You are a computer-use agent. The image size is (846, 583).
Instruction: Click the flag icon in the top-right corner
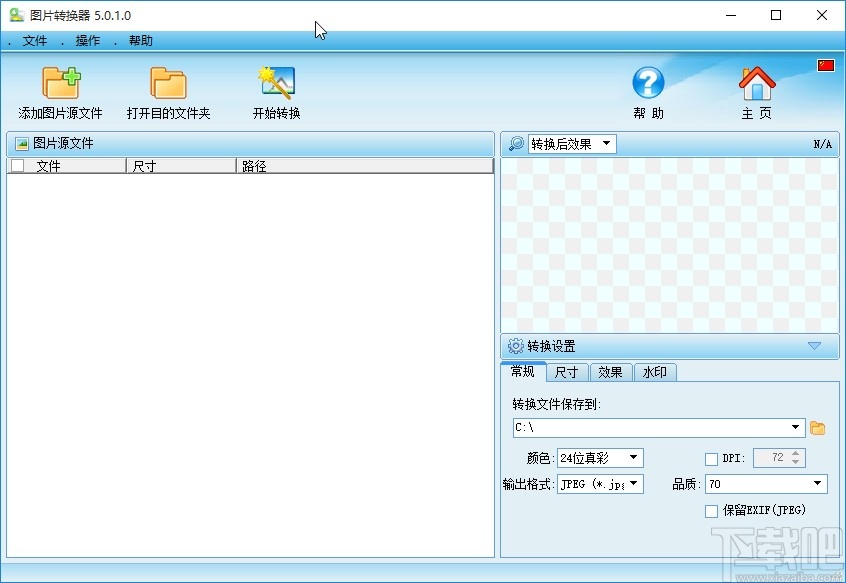pyautogui.click(x=824, y=64)
